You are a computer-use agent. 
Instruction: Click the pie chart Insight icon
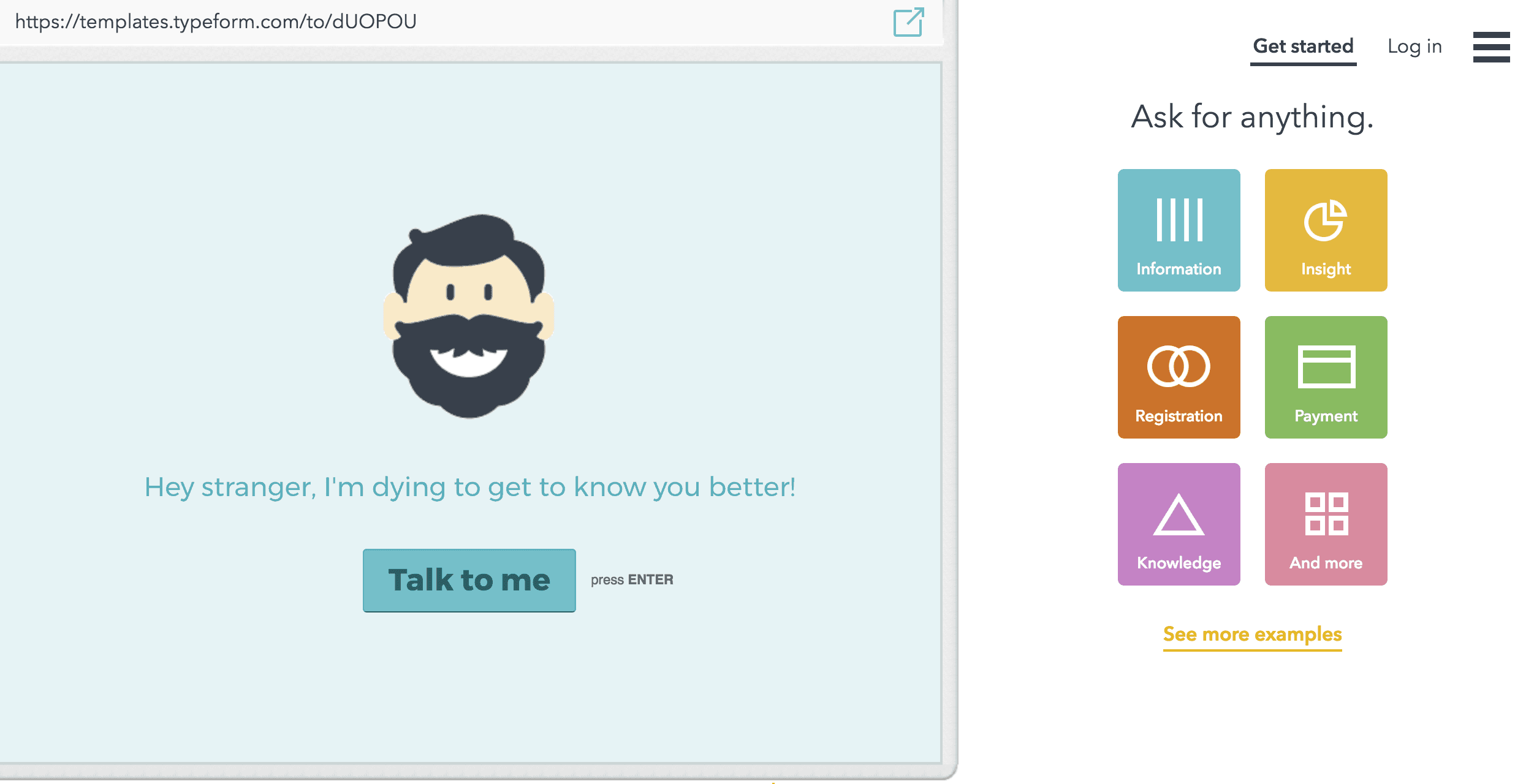click(x=1325, y=220)
